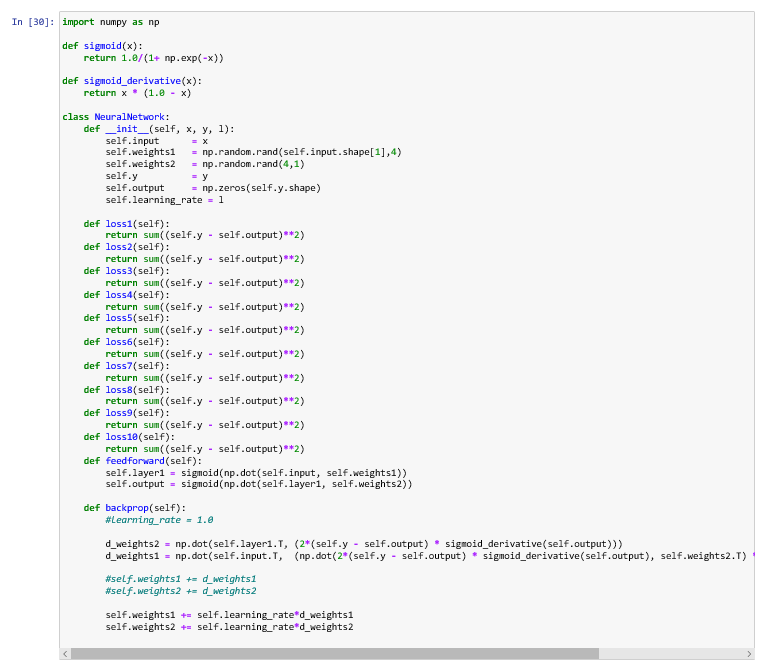Click the 'def loss5(self):' line
This screenshot has width=767, height=667.
(127, 318)
